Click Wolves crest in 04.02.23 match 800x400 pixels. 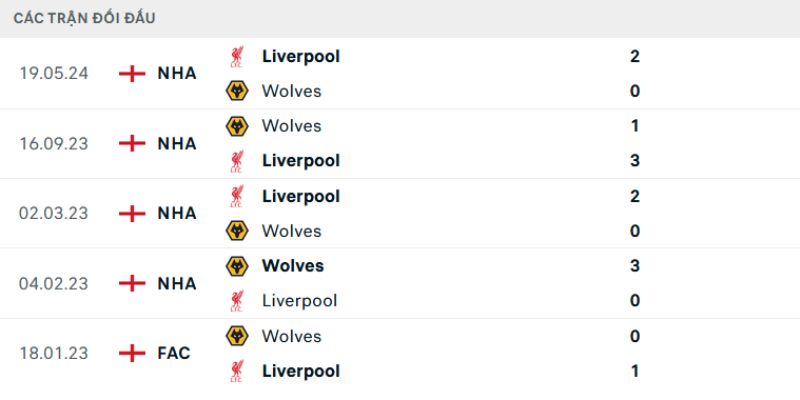pos(237,266)
